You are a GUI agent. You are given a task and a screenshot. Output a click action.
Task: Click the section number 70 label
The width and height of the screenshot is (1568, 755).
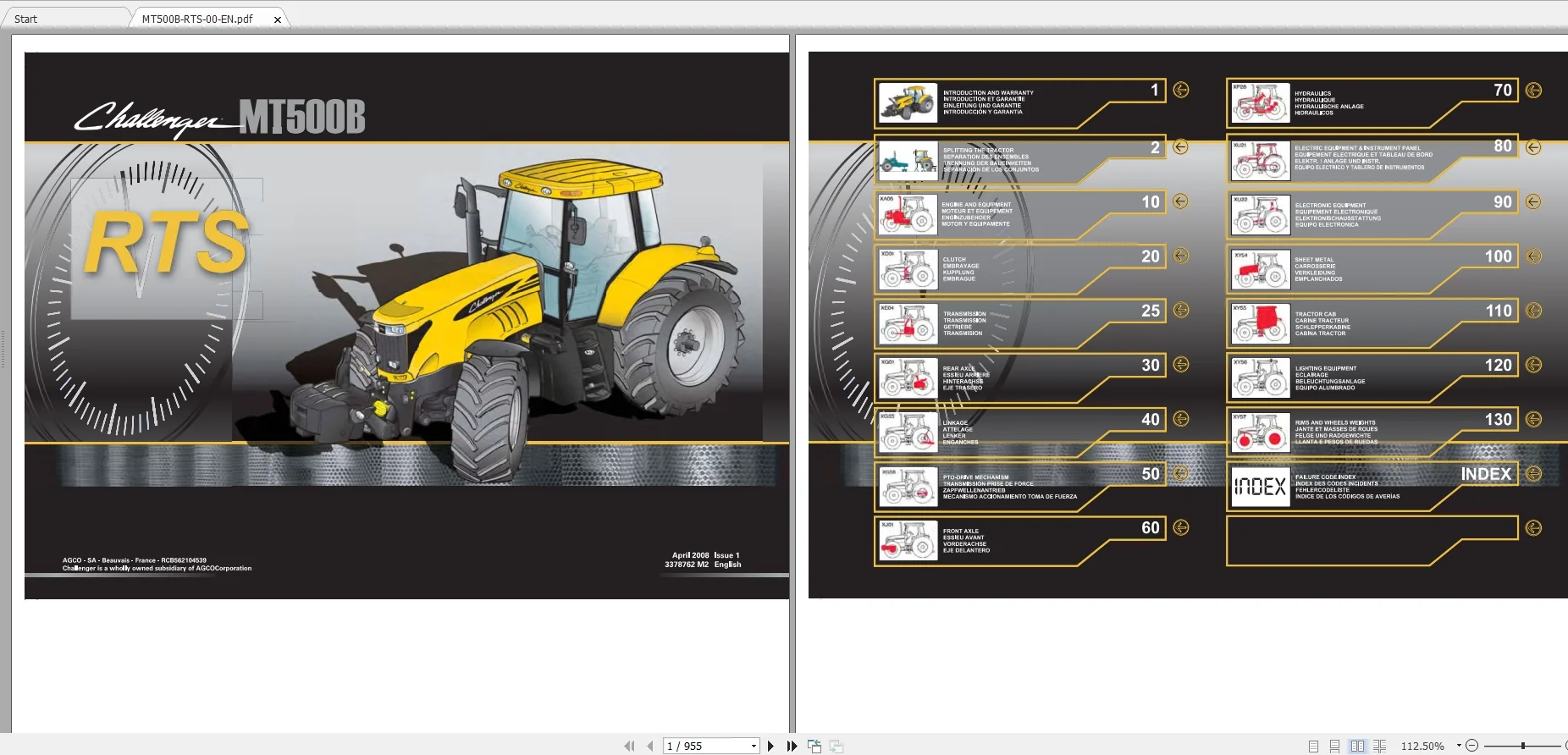click(1503, 90)
